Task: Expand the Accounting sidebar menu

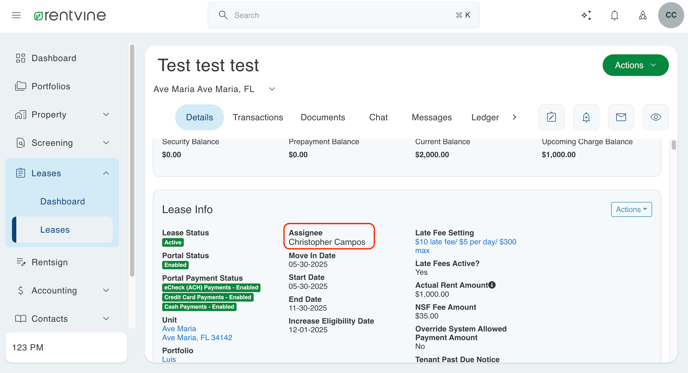Action: pos(106,291)
